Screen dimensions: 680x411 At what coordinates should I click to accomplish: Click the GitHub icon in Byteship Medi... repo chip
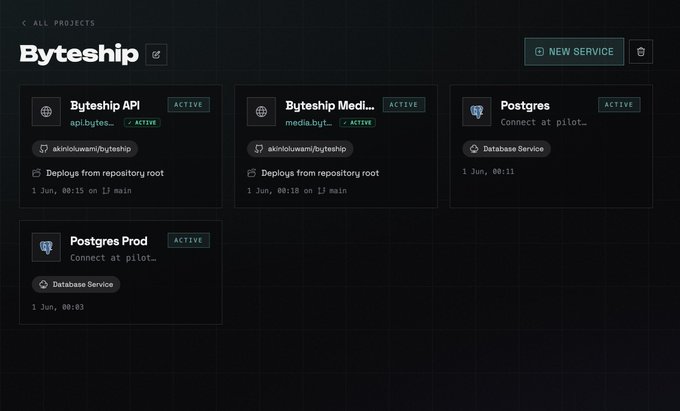259,149
